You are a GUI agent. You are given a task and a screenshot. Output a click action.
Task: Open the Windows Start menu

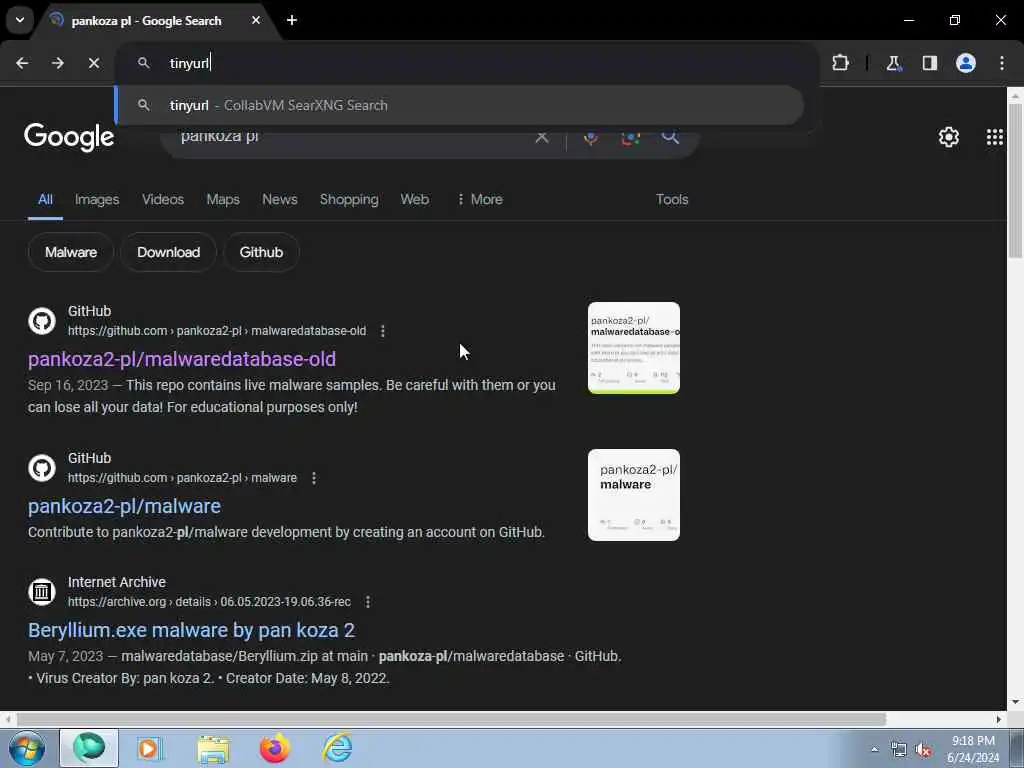[26, 748]
